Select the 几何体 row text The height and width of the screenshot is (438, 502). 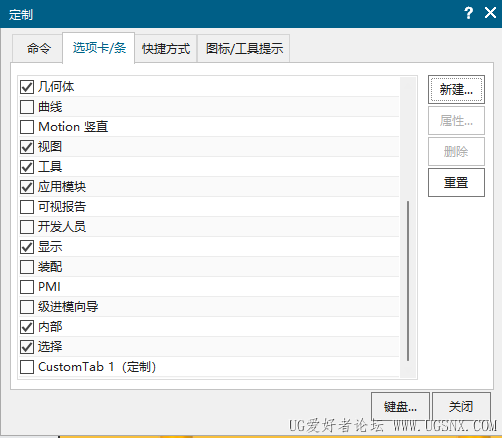56,87
